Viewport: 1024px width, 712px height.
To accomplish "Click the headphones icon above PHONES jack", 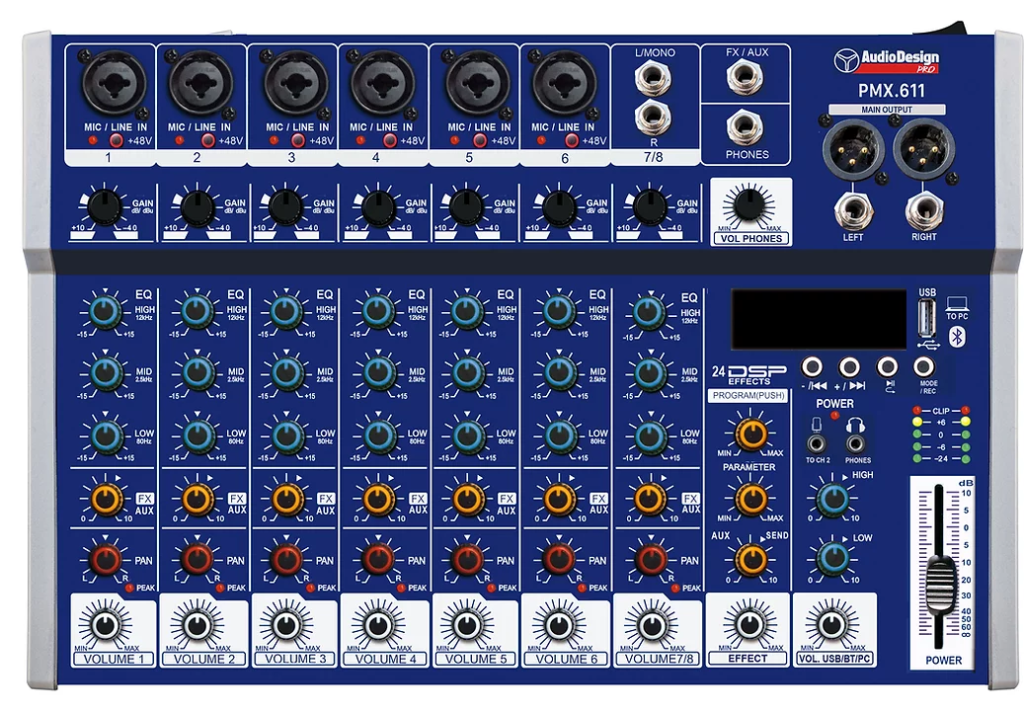I will [x=856, y=425].
